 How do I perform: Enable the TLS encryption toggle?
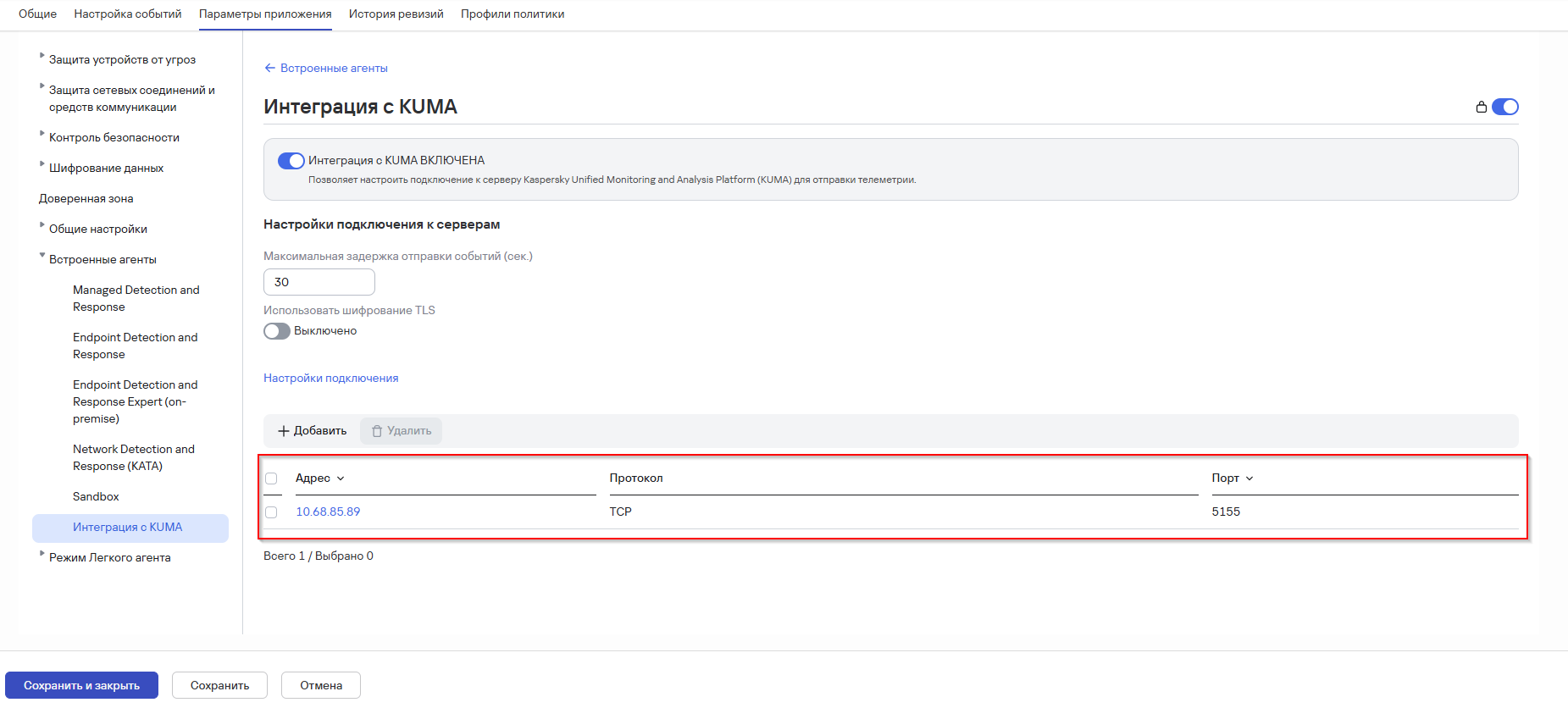pos(277,331)
